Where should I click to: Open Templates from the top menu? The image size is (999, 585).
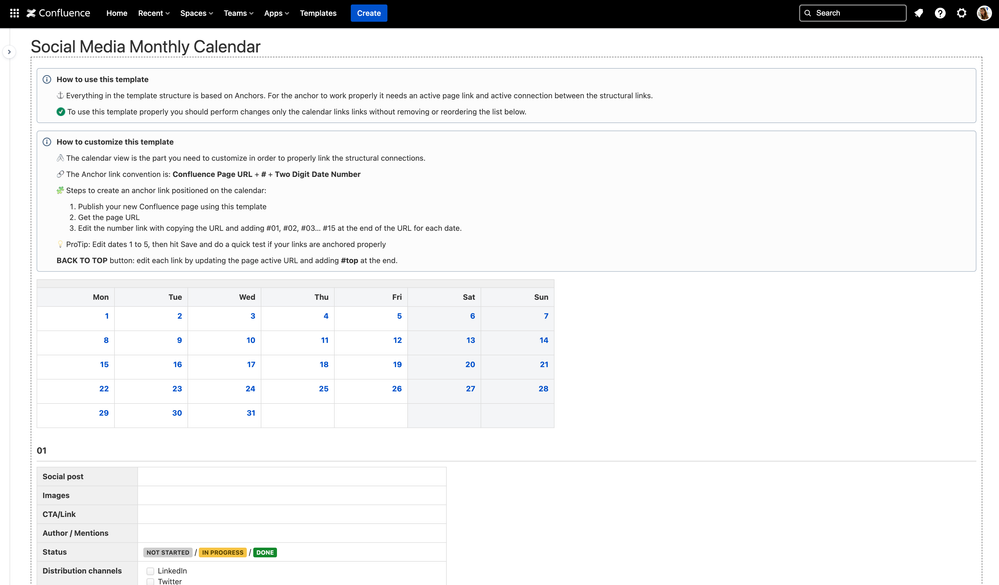click(317, 13)
